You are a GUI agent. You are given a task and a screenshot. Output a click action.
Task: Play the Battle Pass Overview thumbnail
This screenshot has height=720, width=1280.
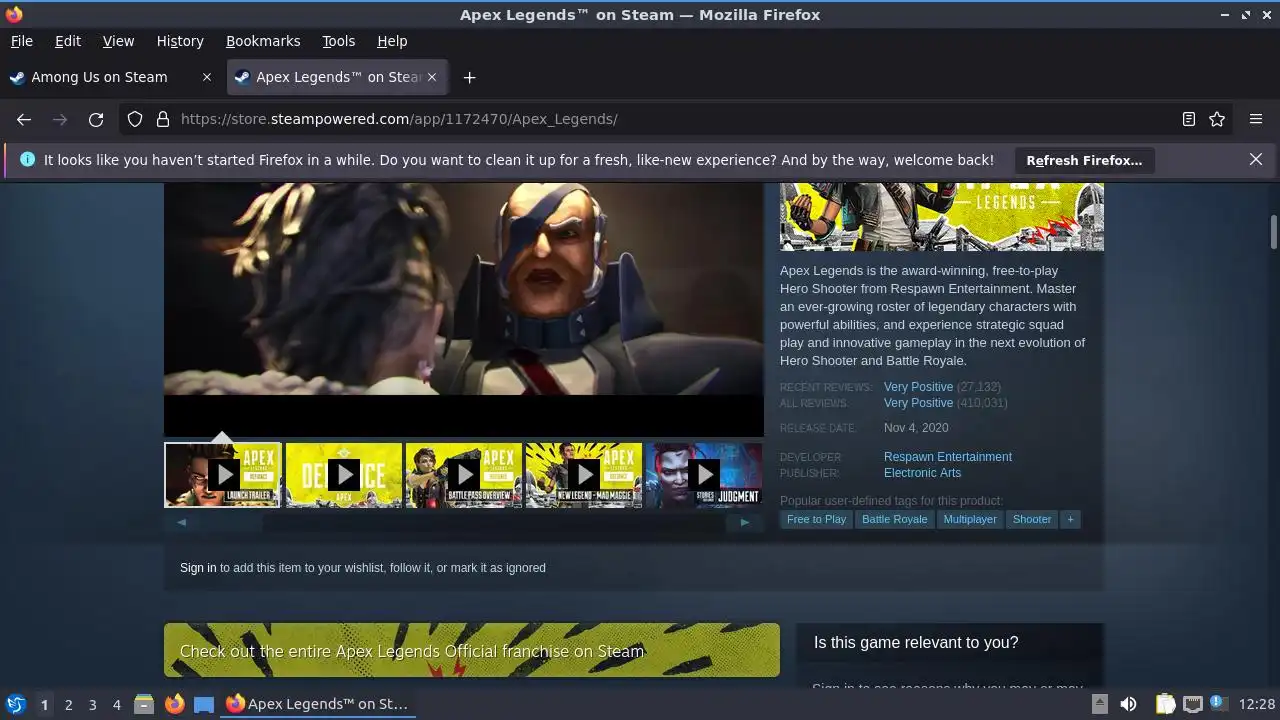coord(464,475)
